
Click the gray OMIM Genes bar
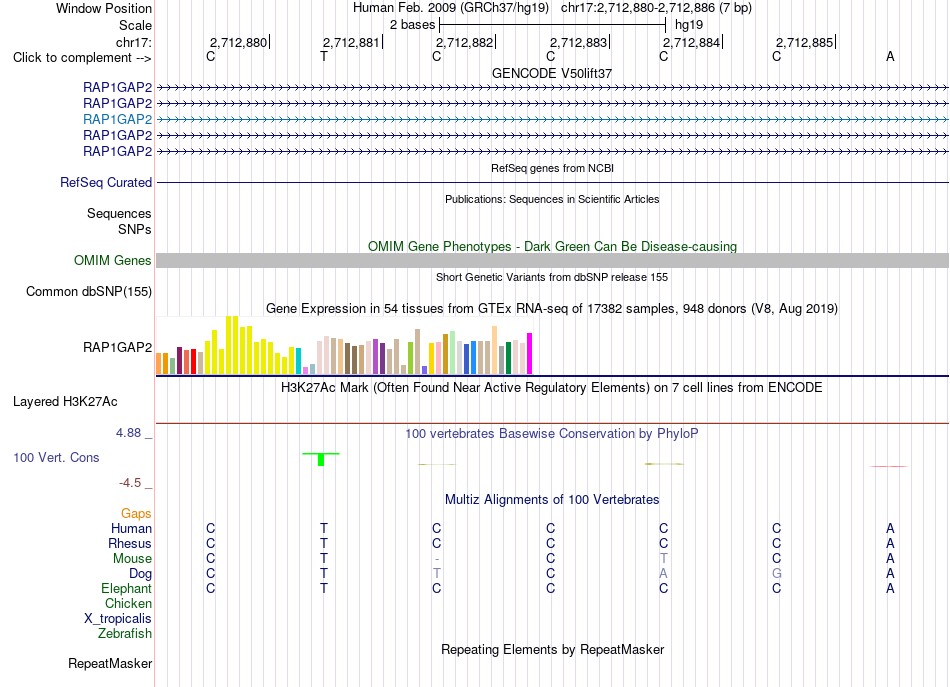552,261
